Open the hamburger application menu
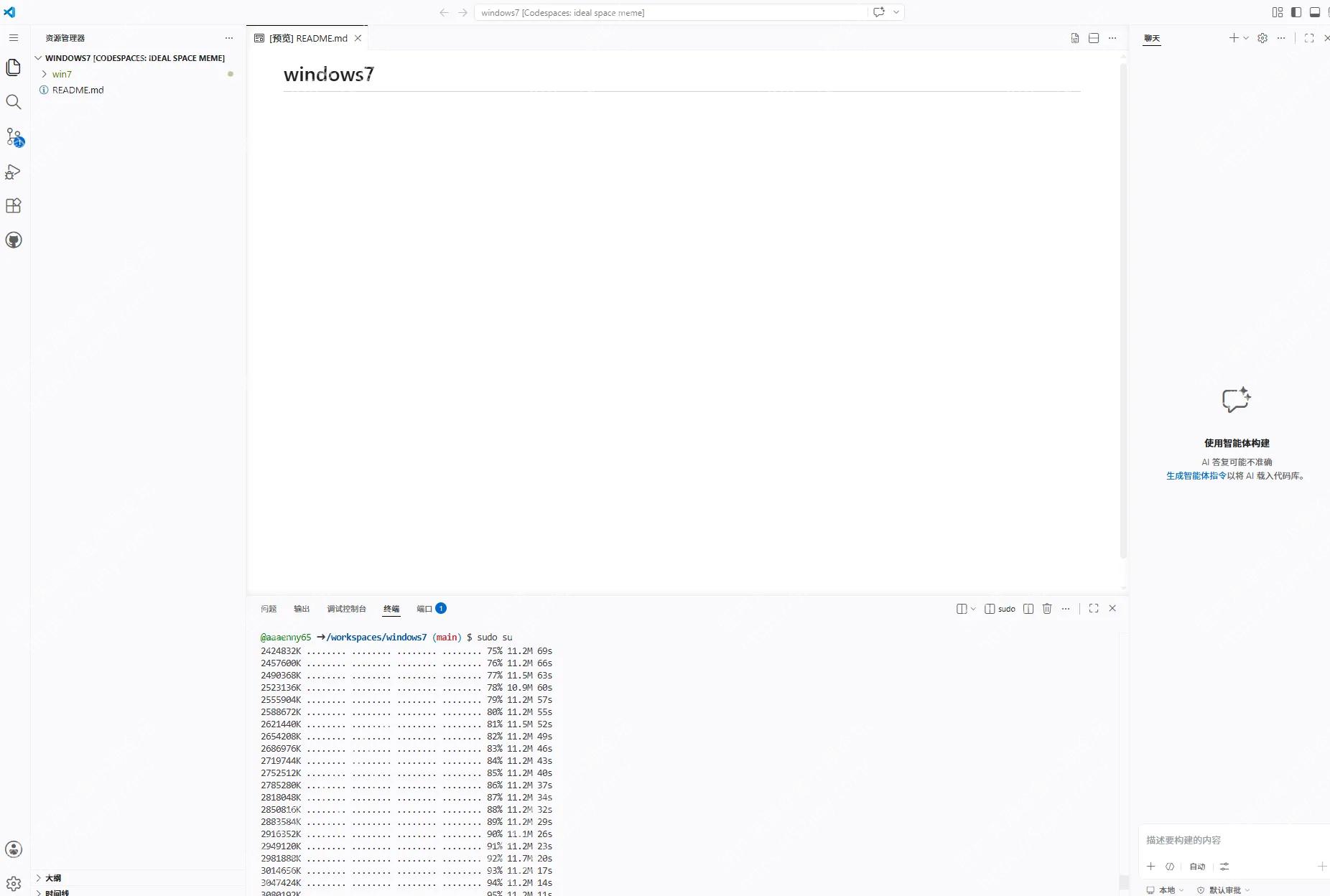 (x=14, y=38)
